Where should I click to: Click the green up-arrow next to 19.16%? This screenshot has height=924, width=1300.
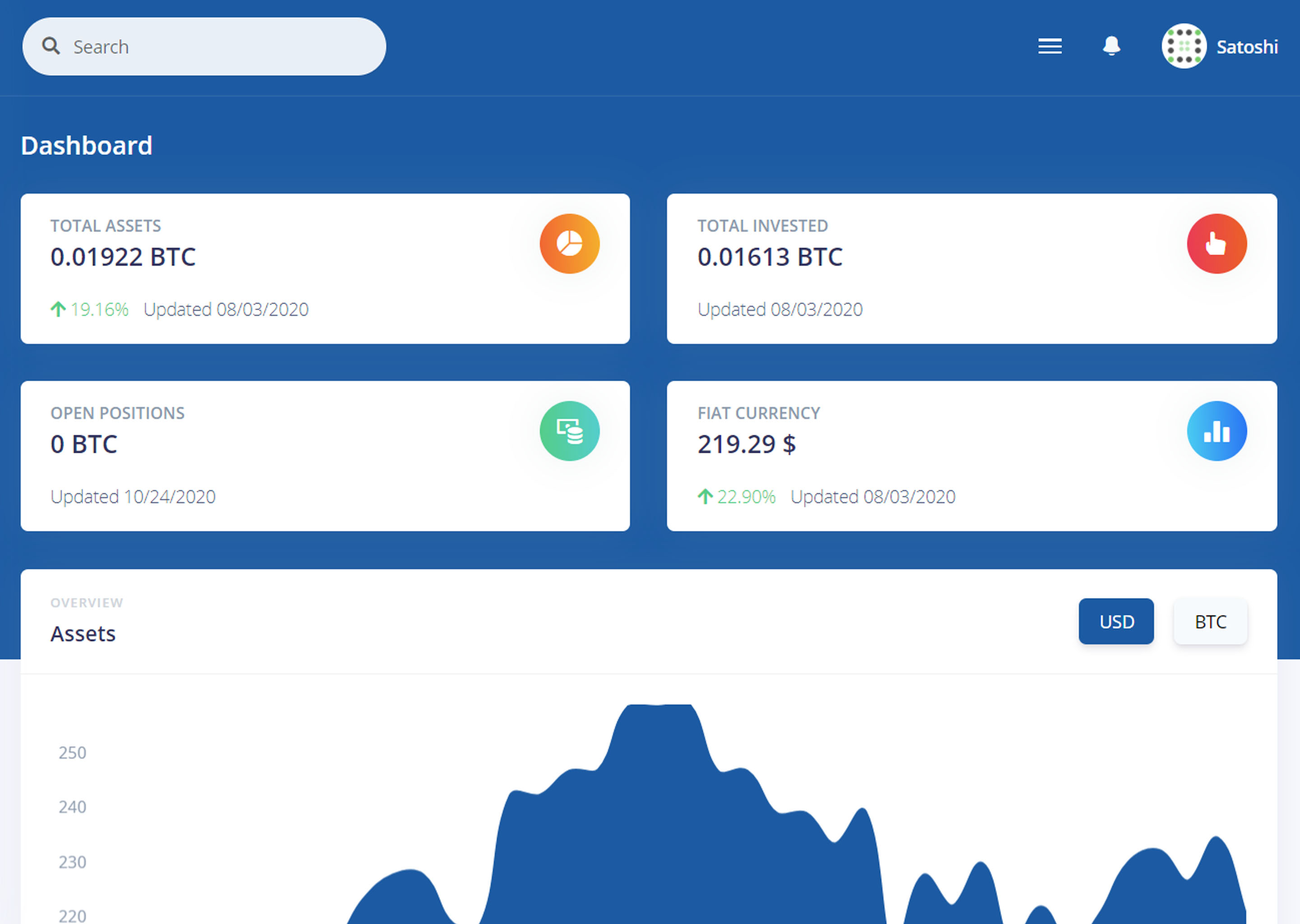(57, 309)
